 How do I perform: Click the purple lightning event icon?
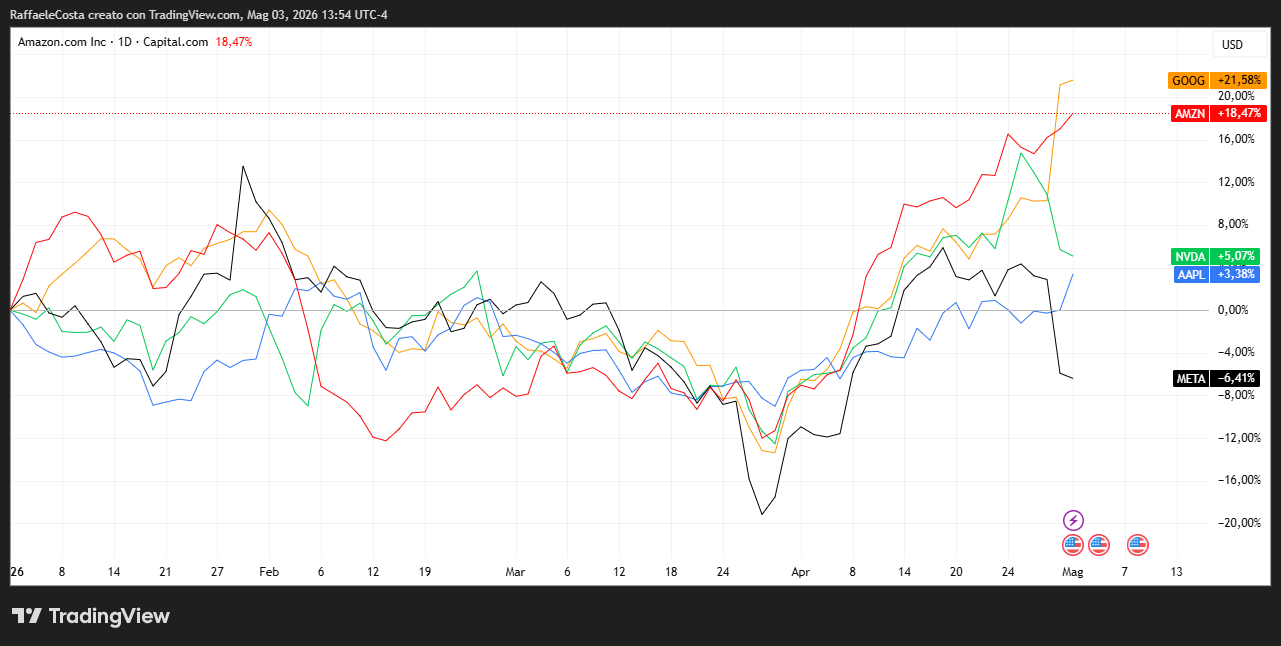[1072, 520]
